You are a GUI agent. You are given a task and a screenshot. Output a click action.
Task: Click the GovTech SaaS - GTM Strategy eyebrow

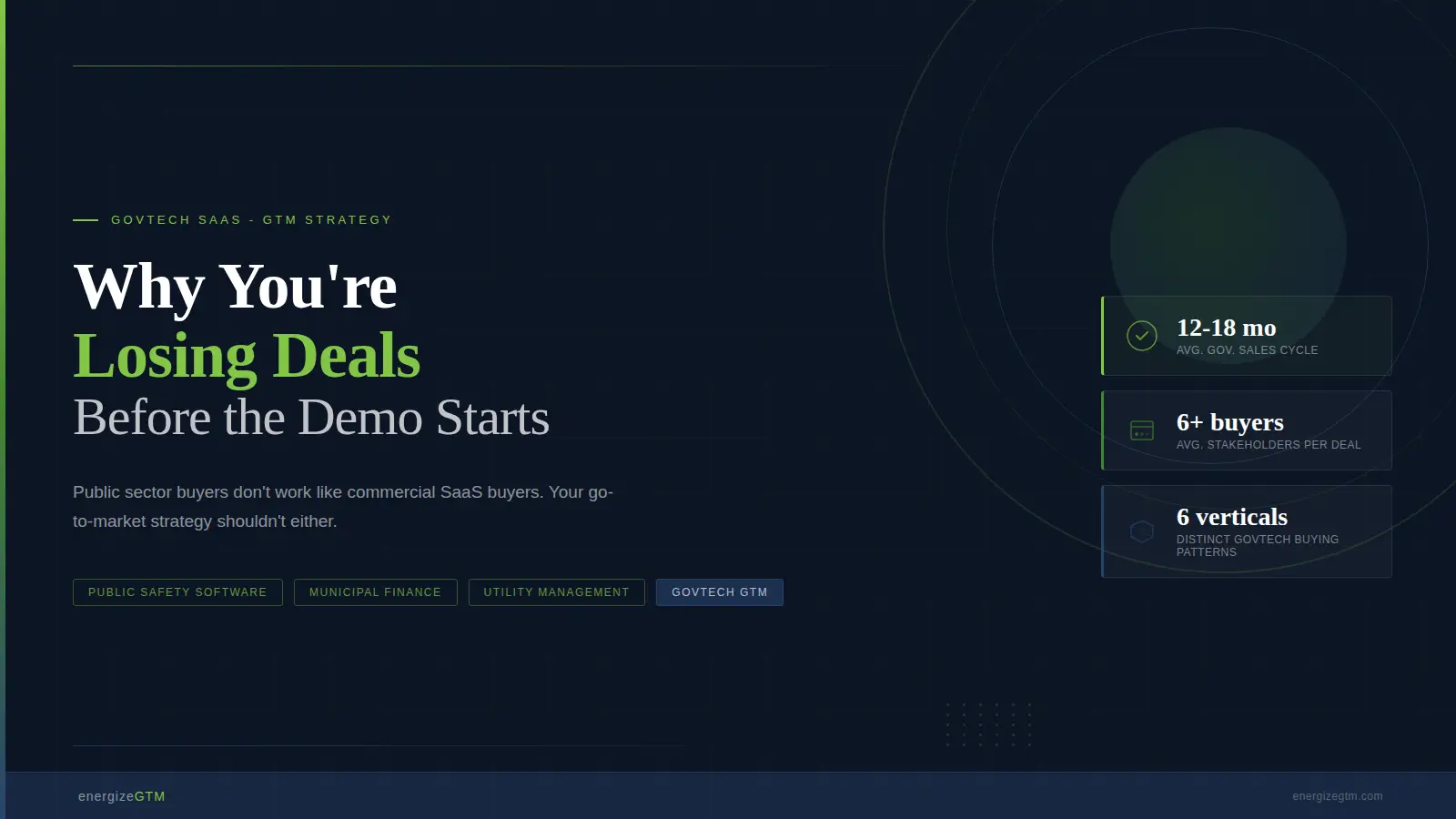click(251, 220)
